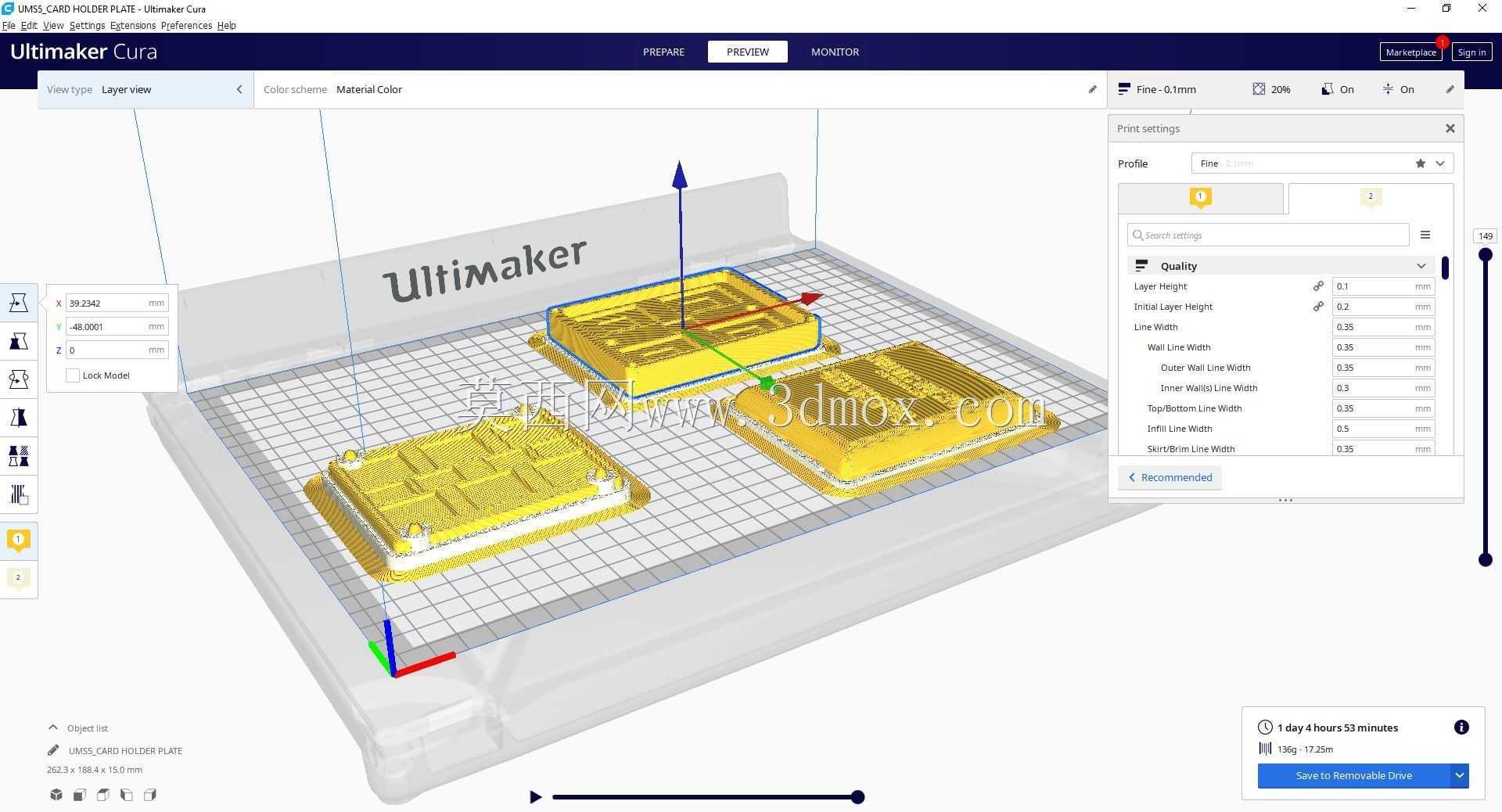Open the Marketplace
The image size is (1502, 812).
pos(1410,52)
